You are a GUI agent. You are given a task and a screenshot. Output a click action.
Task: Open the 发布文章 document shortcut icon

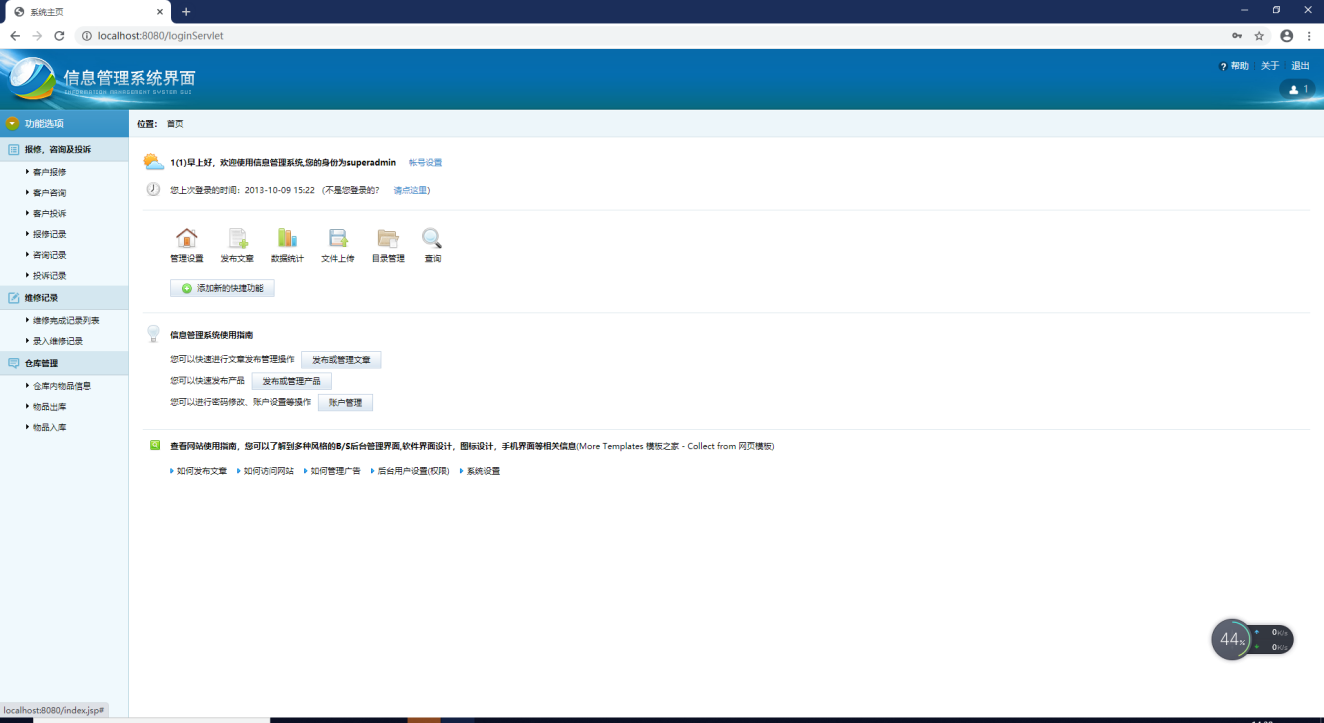(x=237, y=238)
